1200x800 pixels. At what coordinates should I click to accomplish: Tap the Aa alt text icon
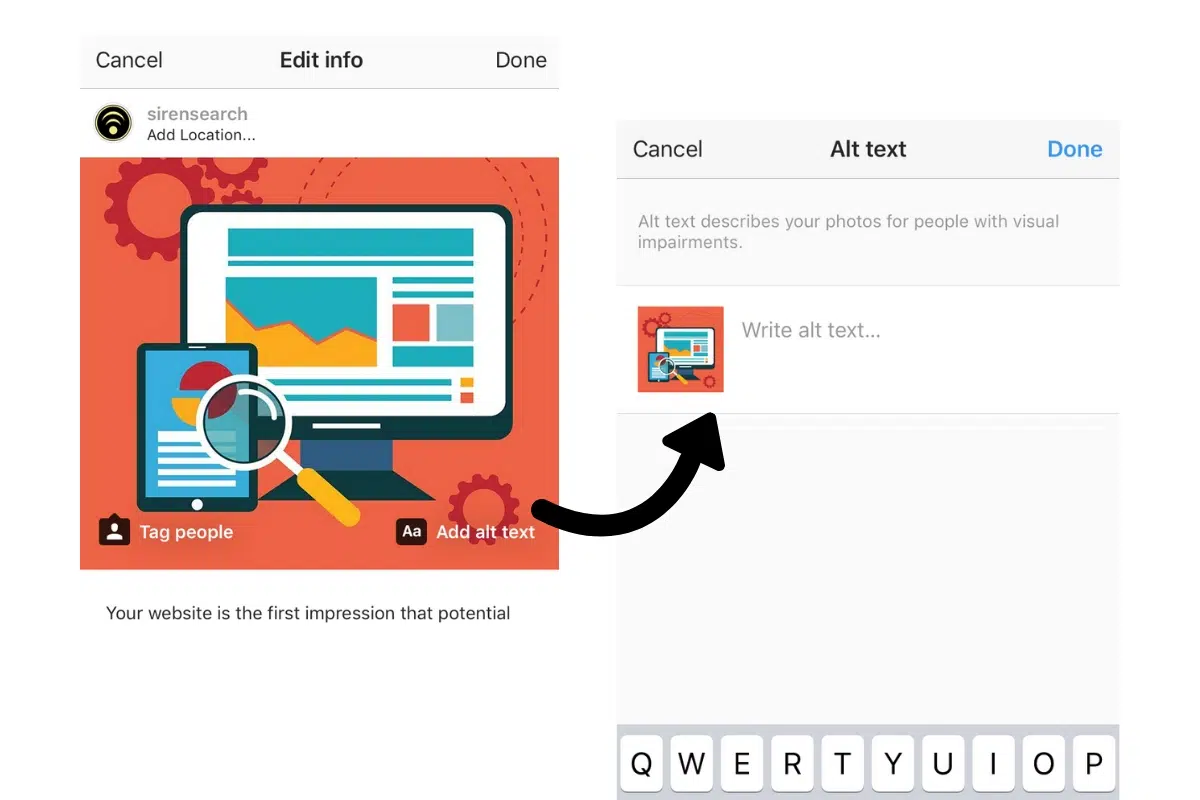(412, 532)
